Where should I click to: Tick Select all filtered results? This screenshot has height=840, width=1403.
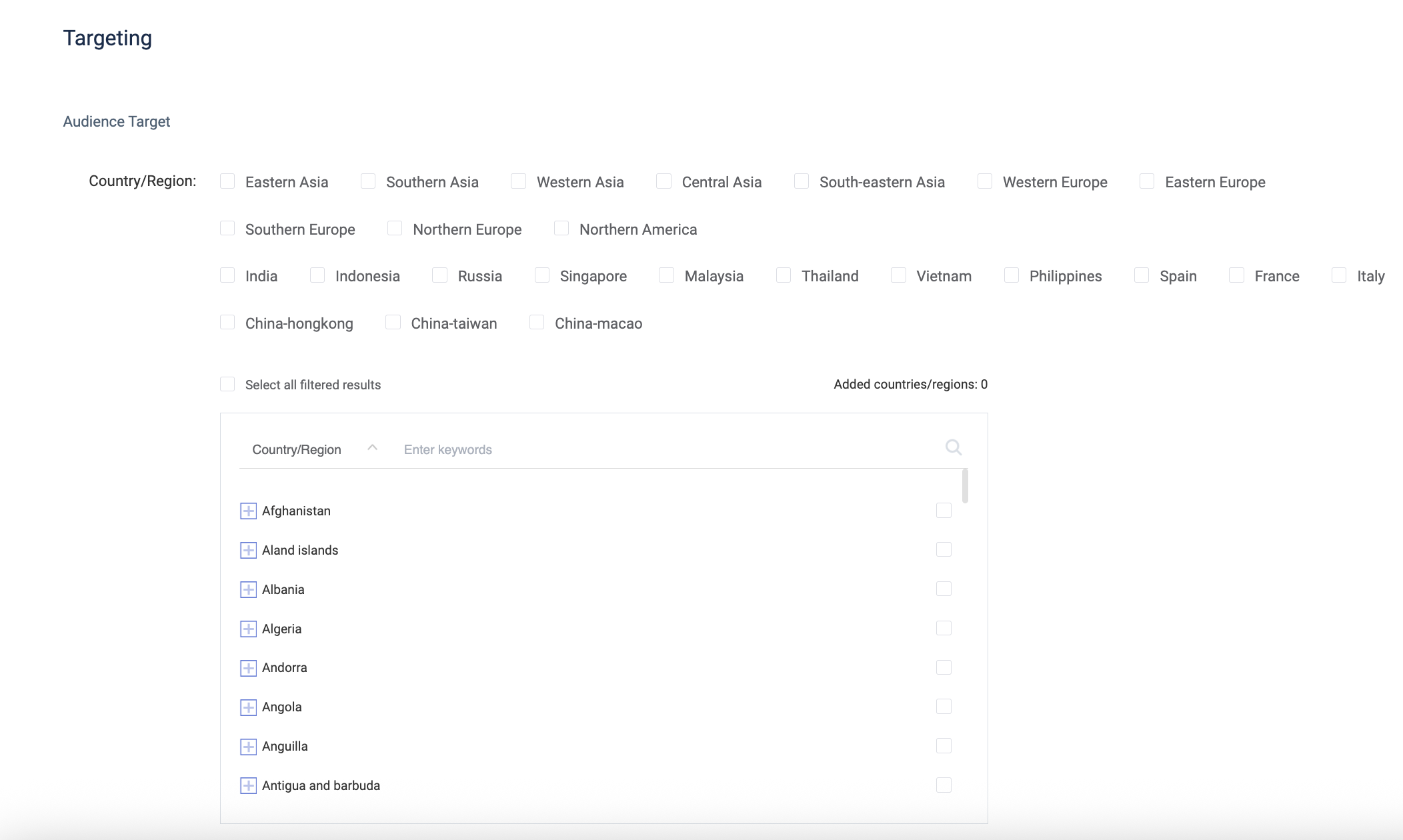pos(227,384)
